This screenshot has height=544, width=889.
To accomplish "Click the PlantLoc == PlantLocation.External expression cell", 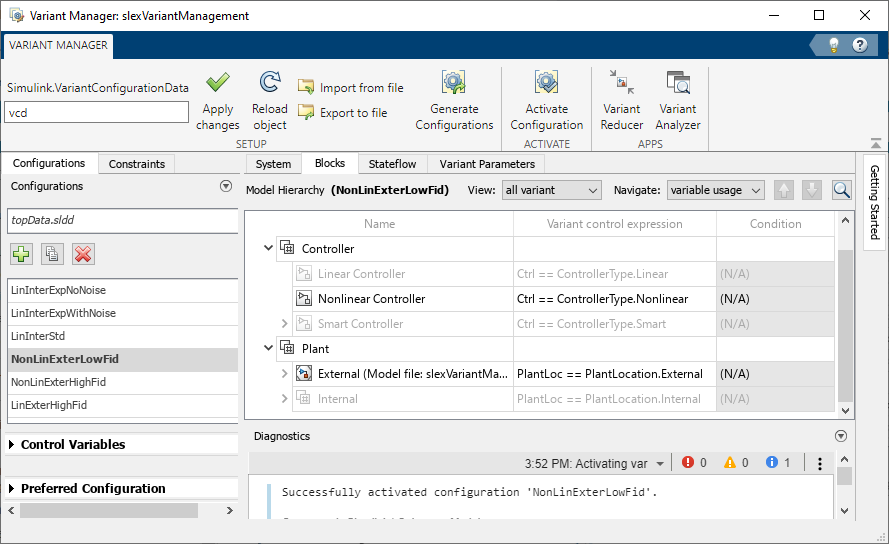I will click(615, 373).
